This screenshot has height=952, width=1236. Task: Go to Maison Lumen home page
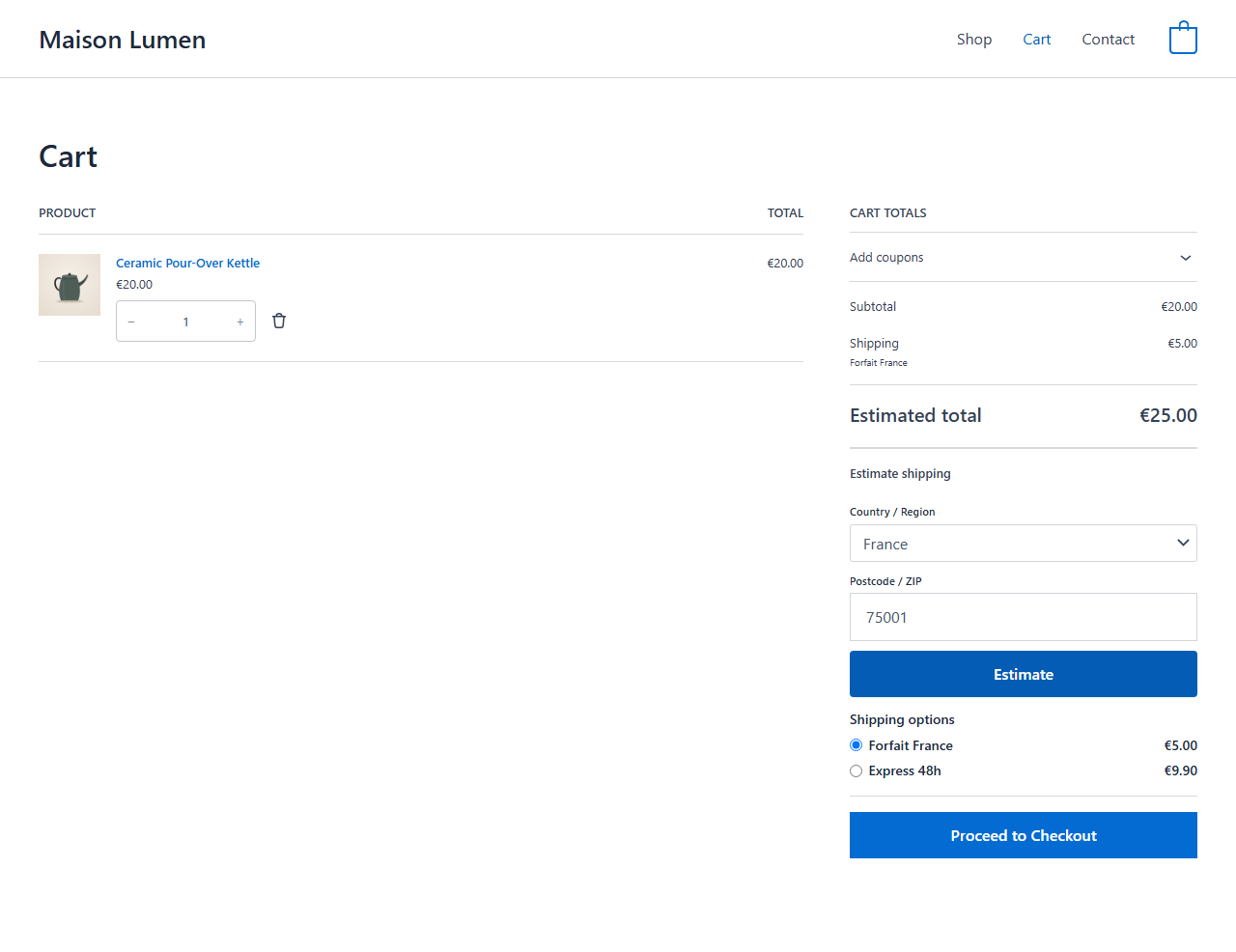pos(123,40)
